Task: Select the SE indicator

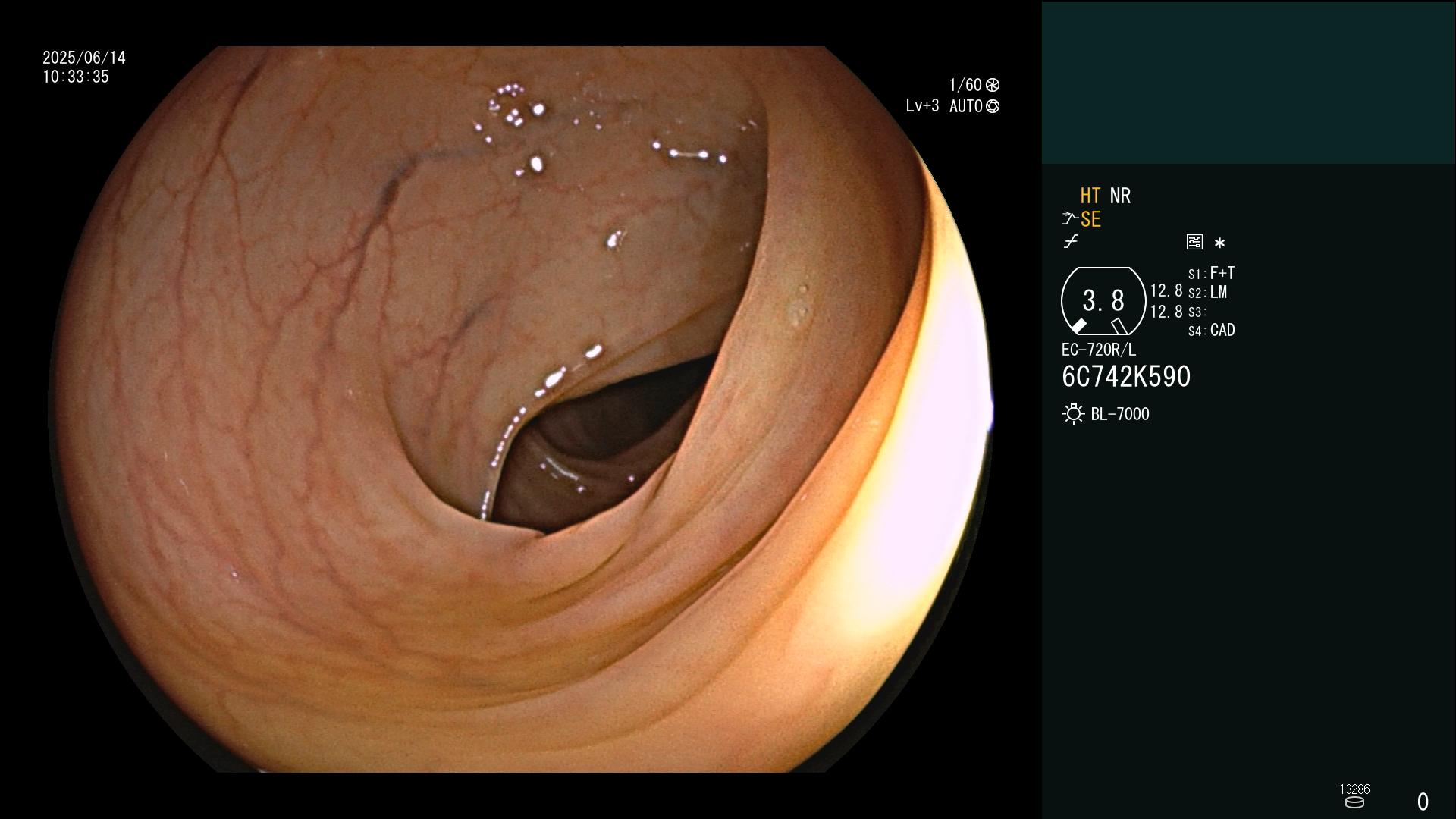Action: pos(1090,220)
